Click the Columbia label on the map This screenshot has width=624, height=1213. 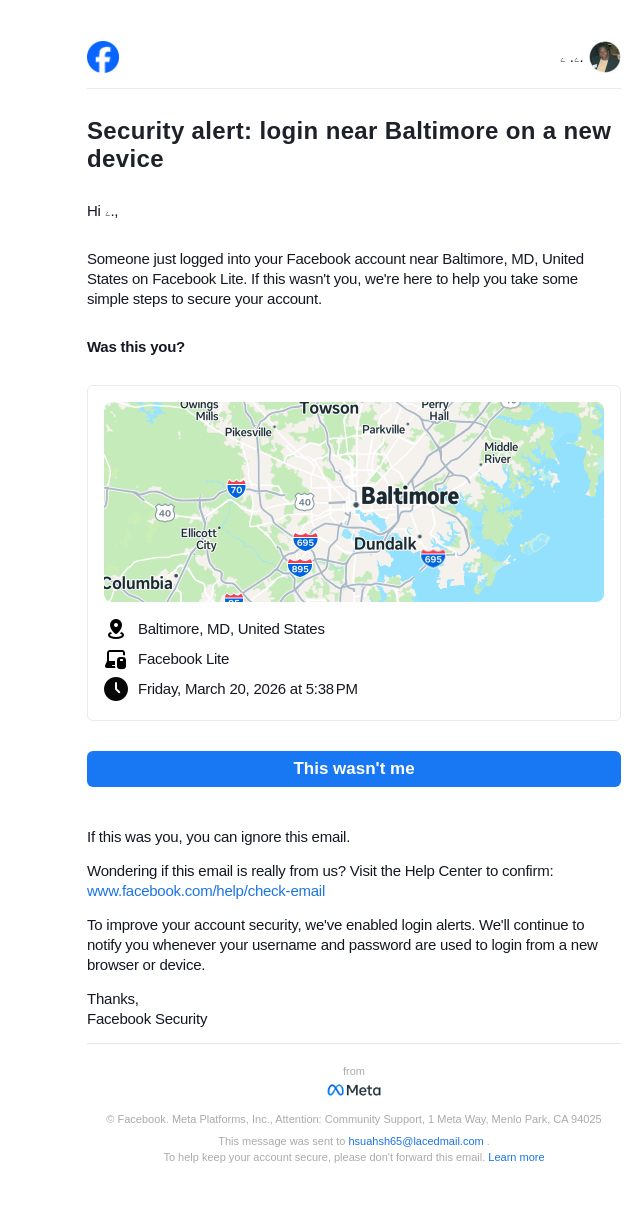(x=138, y=583)
